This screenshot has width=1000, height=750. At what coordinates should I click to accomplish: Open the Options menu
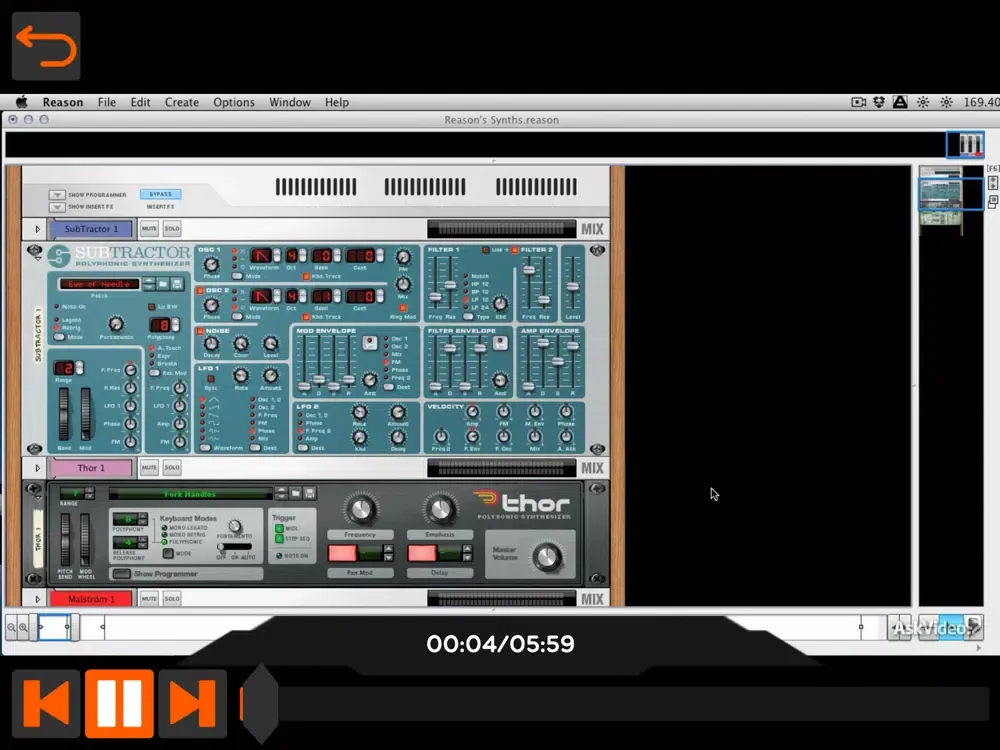233,102
